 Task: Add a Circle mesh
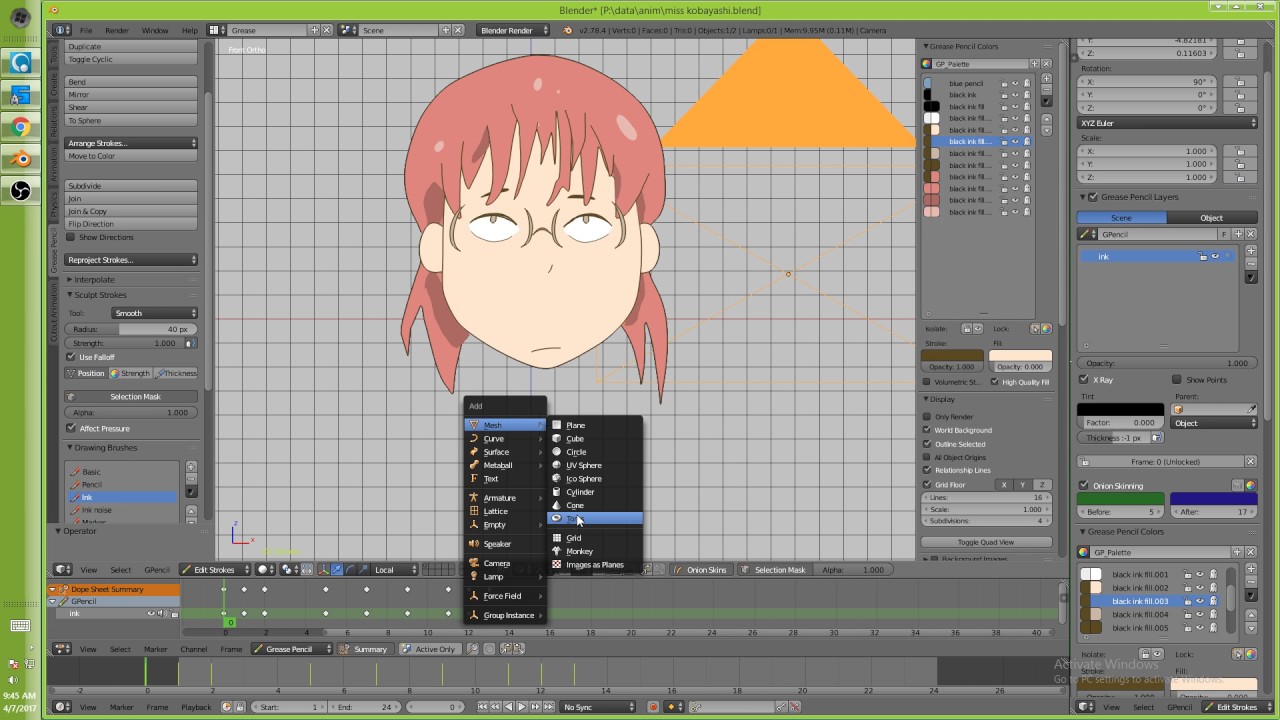coord(596,452)
